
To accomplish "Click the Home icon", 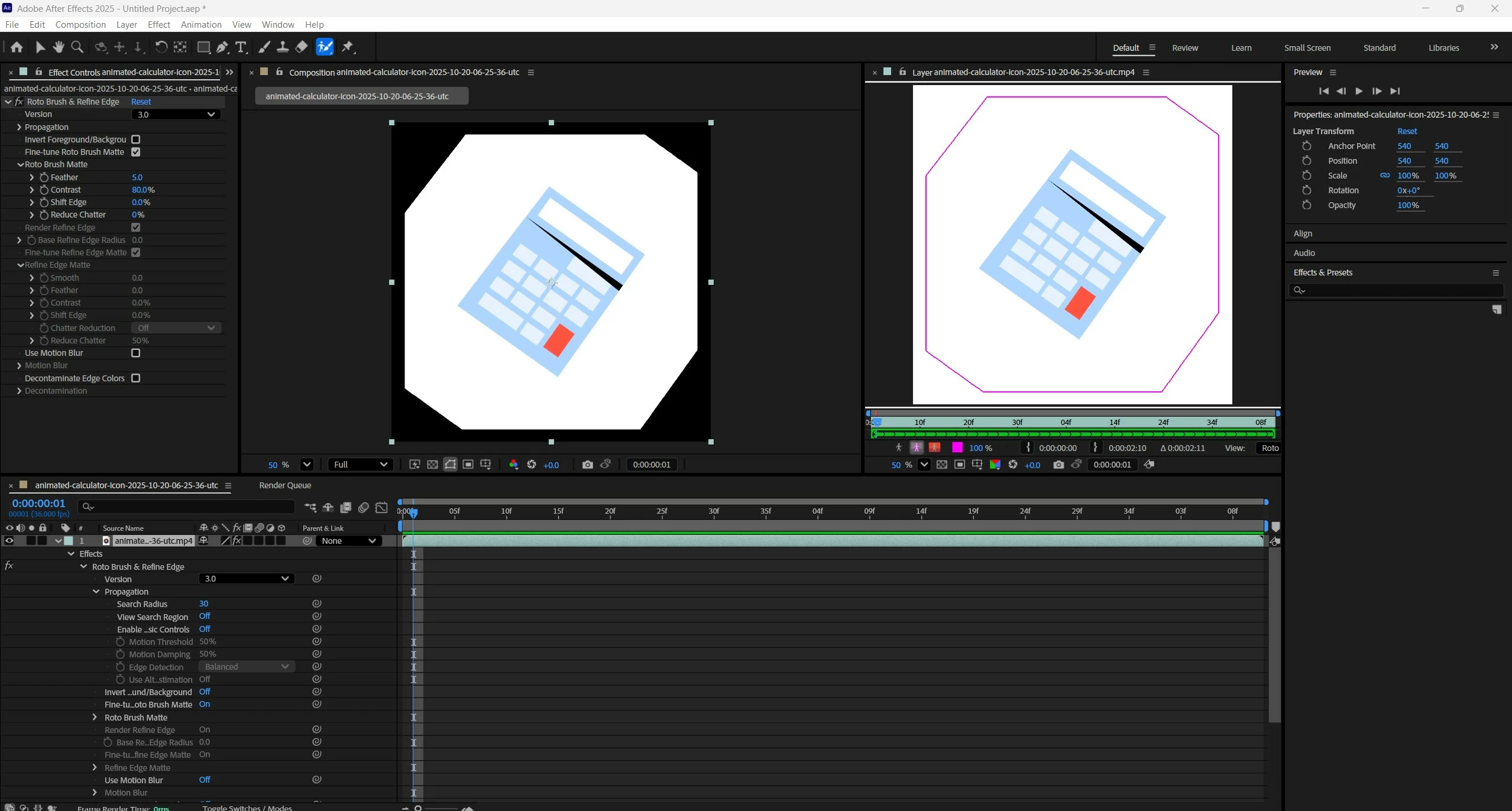I will point(17,47).
